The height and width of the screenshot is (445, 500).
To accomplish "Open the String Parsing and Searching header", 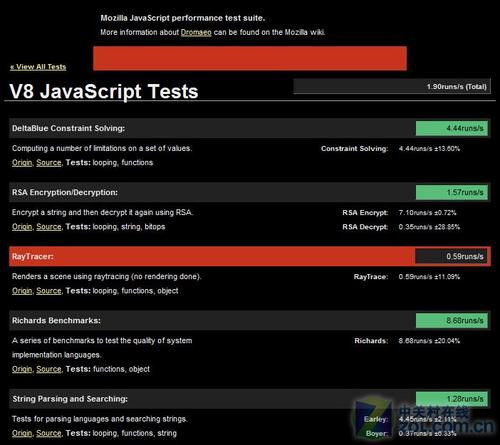I will [x=250, y=399].
